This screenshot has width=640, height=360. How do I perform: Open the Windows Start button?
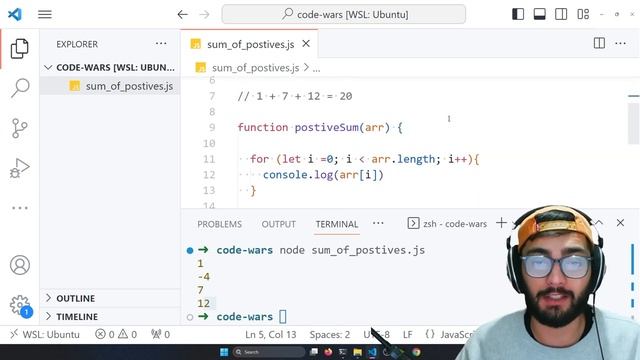point(224,352)
